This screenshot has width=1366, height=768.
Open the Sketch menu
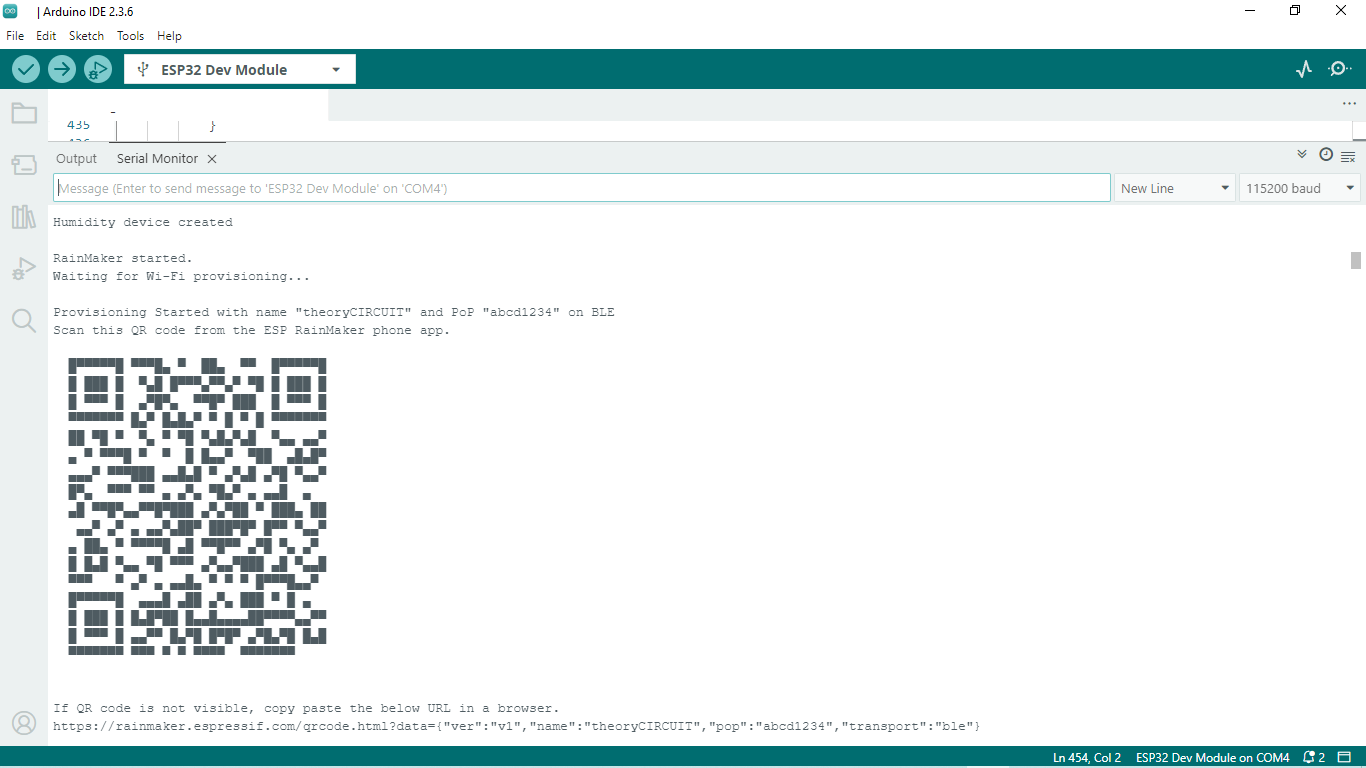[86, 35]
